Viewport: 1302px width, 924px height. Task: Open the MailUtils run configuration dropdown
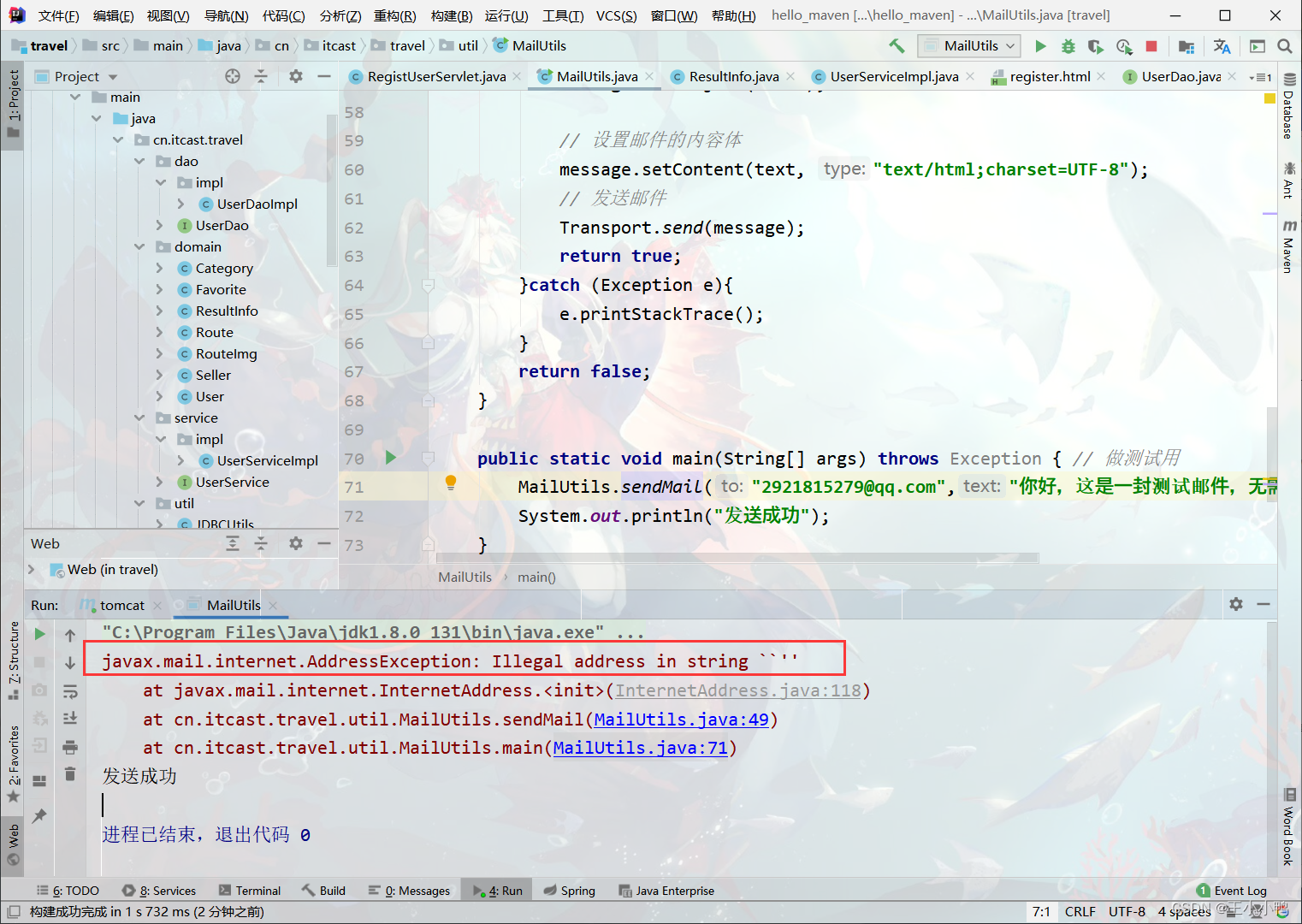(x=969, y=46)
